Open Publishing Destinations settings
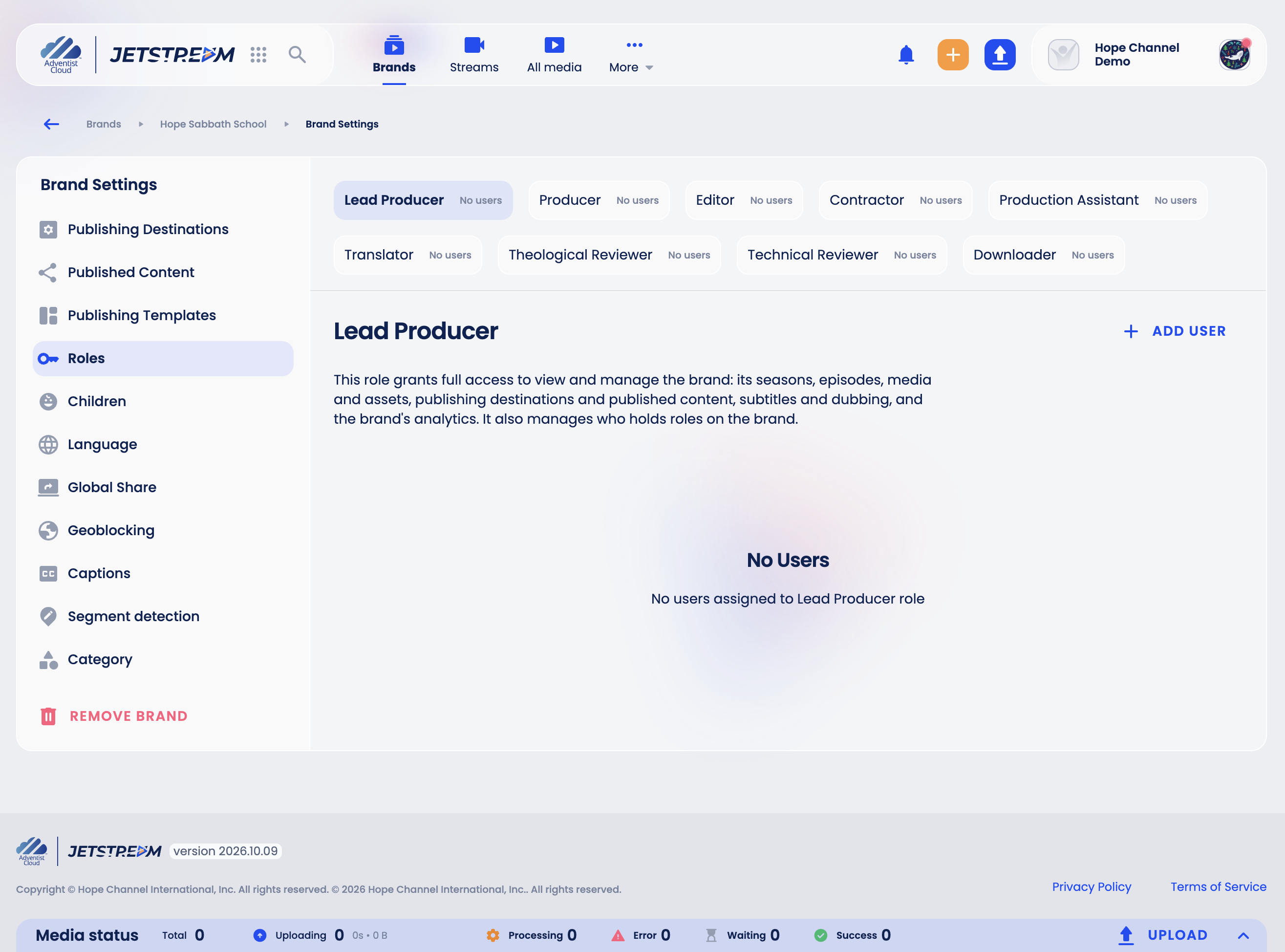This screenshot has height=952, width=1285. (x=163, y=229)
